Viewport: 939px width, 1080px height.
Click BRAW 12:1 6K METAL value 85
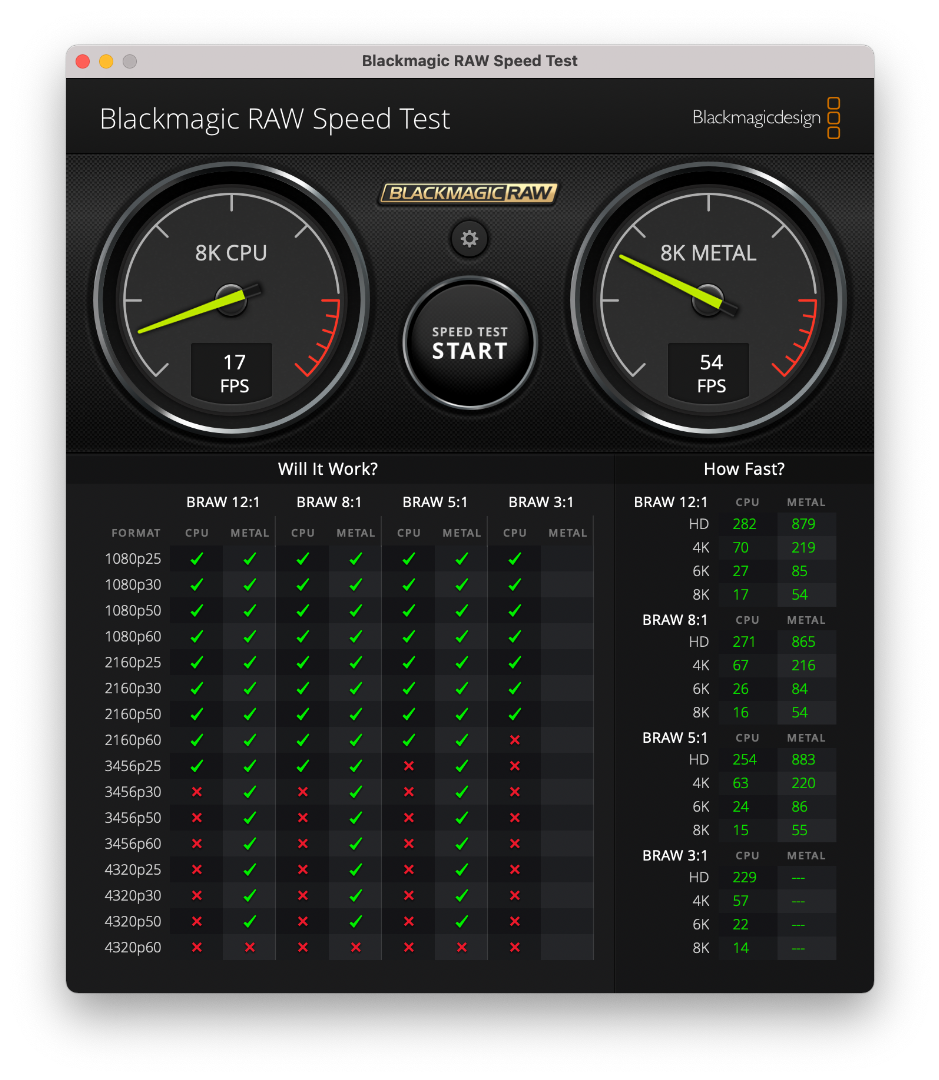coord(799,571)
